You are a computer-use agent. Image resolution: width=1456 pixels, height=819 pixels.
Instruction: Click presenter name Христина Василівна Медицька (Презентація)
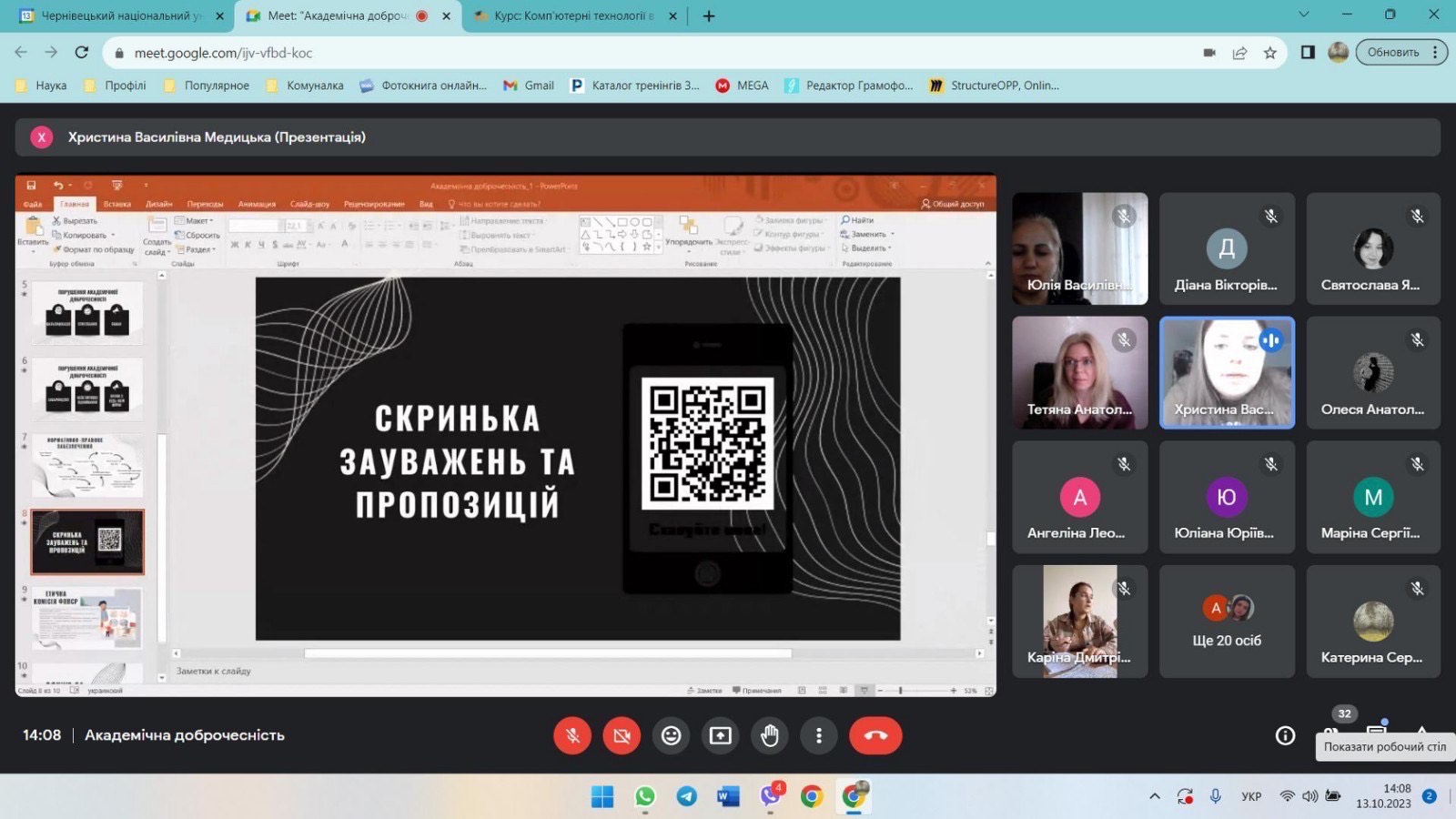click(217, 137)
